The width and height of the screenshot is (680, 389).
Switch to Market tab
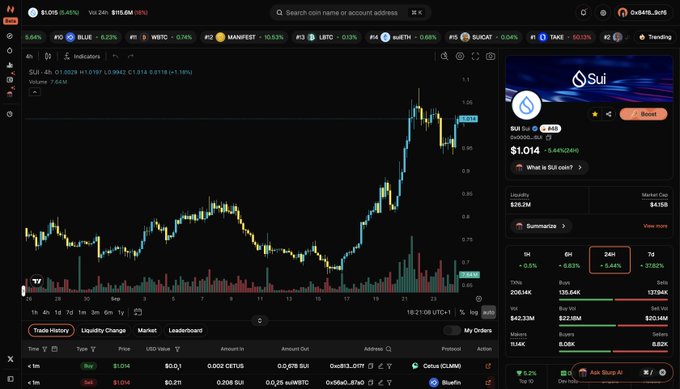(147, 330)
